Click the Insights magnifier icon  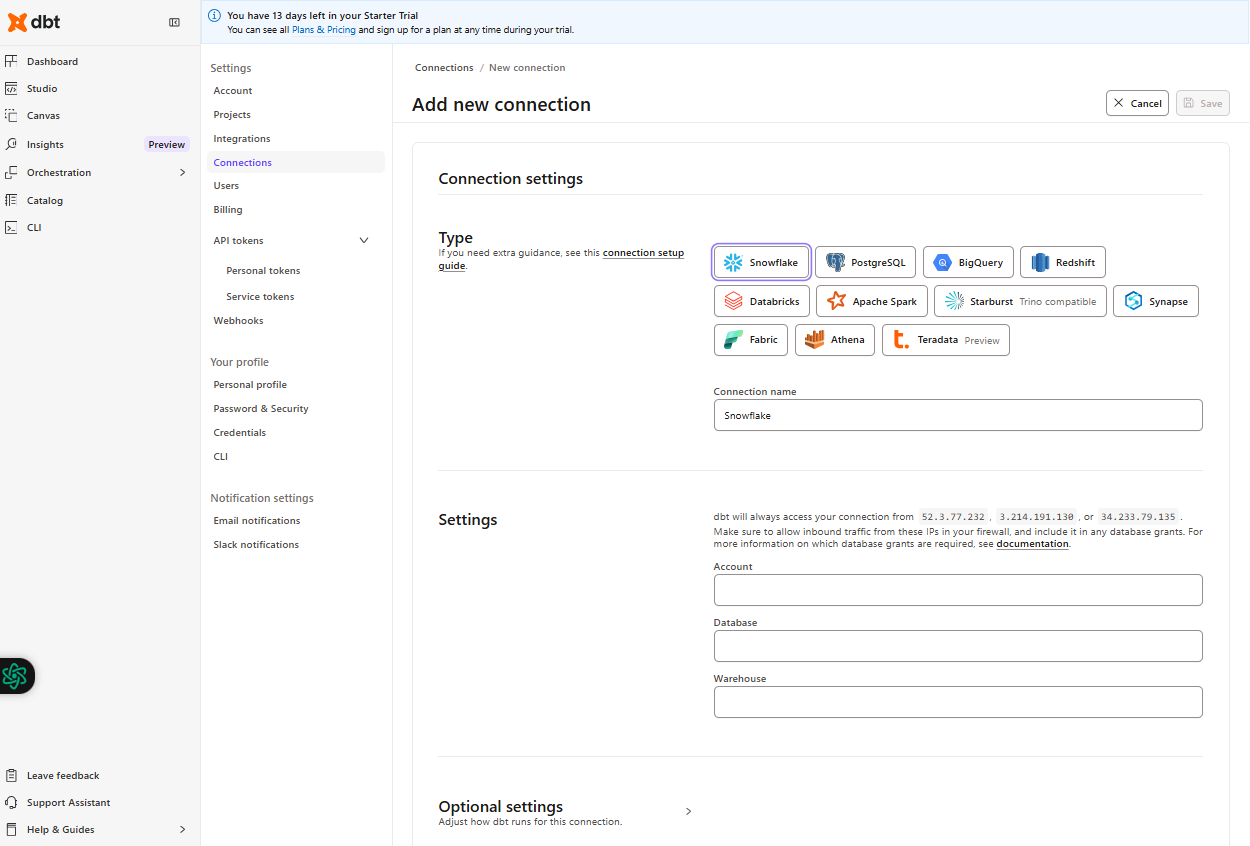(x=11, y=144)
